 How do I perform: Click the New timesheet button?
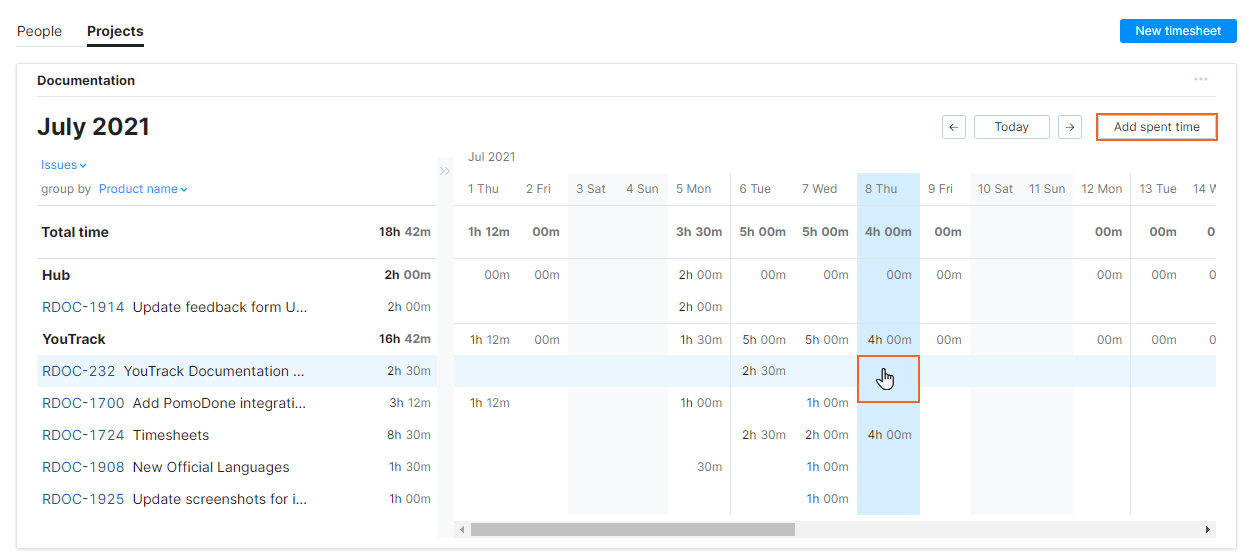tap(1178, 31)
